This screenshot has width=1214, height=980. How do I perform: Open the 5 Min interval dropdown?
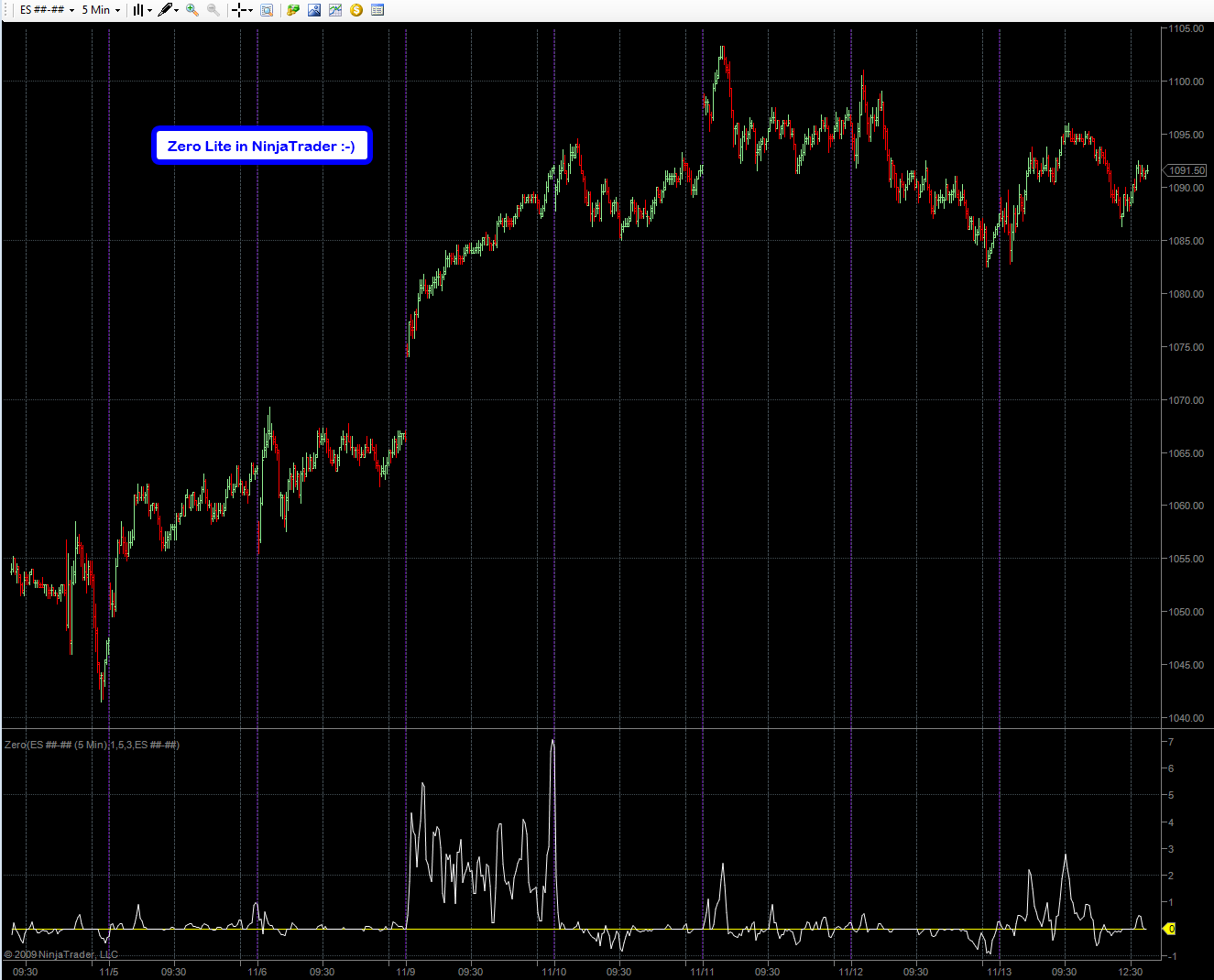click(101, 10)
